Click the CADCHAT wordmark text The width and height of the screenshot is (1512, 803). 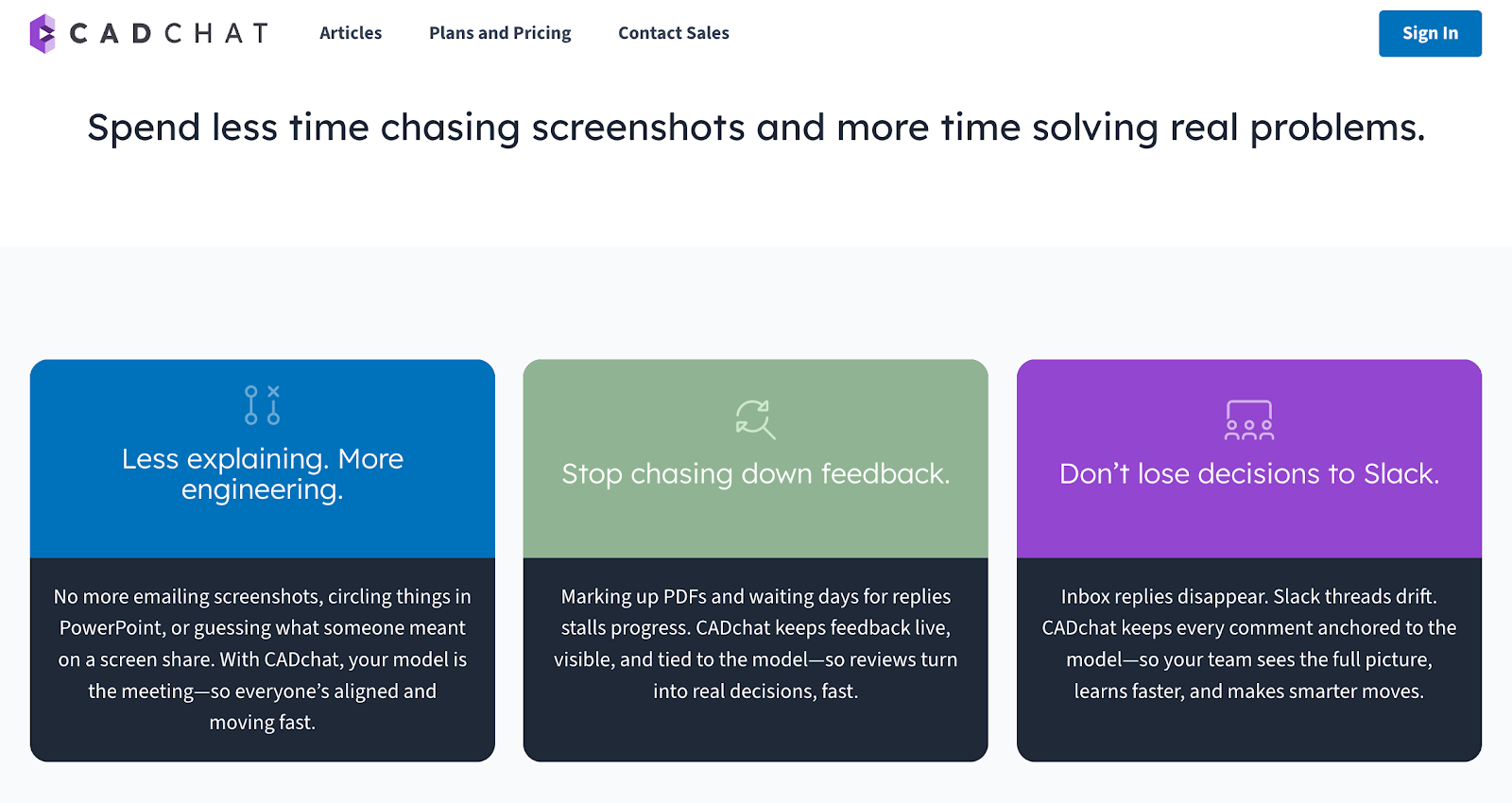pos(169,34)
